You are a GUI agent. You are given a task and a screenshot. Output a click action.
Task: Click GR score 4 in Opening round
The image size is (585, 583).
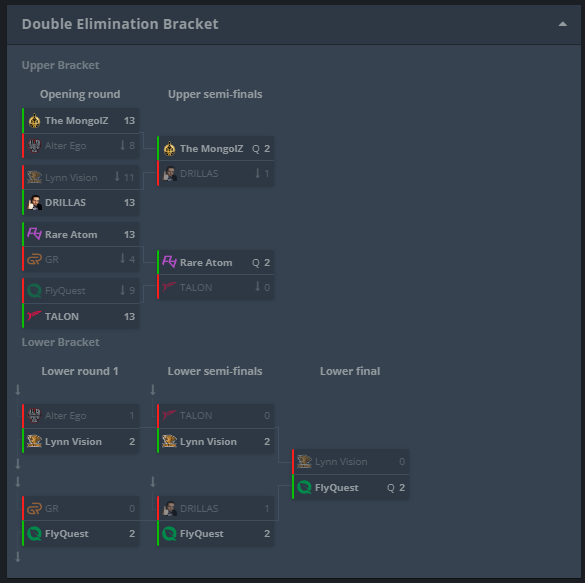pyautogui.click(x=132, y=259)
